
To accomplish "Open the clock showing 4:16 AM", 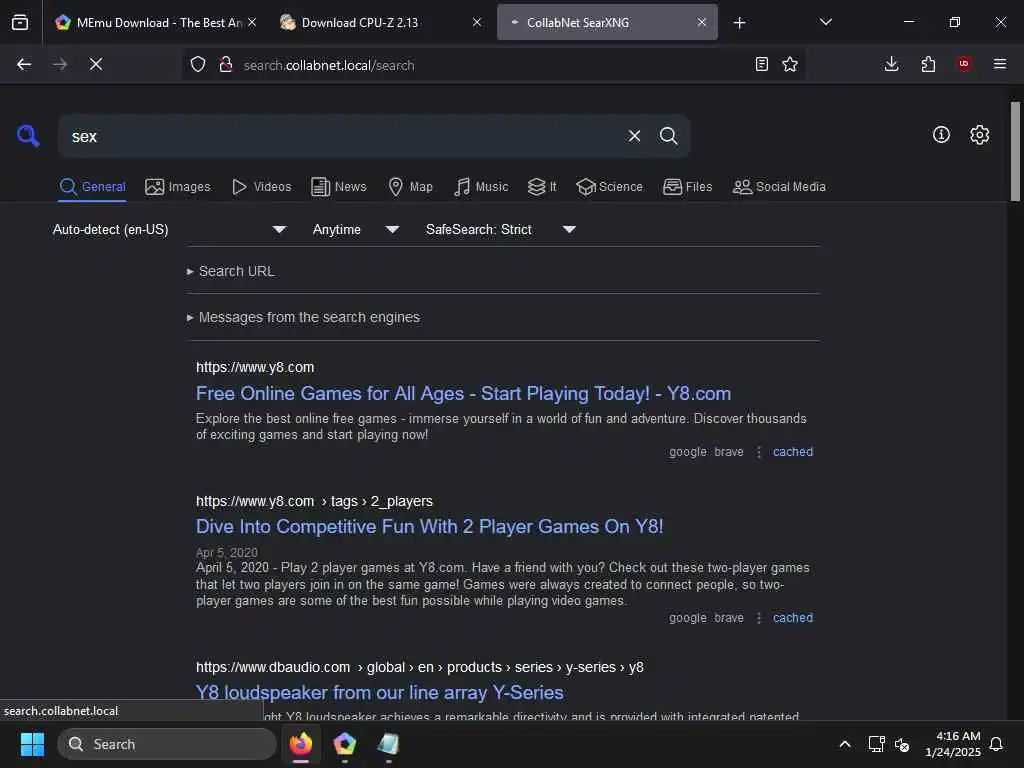I will pyautogui.click(x=952, y=744).
